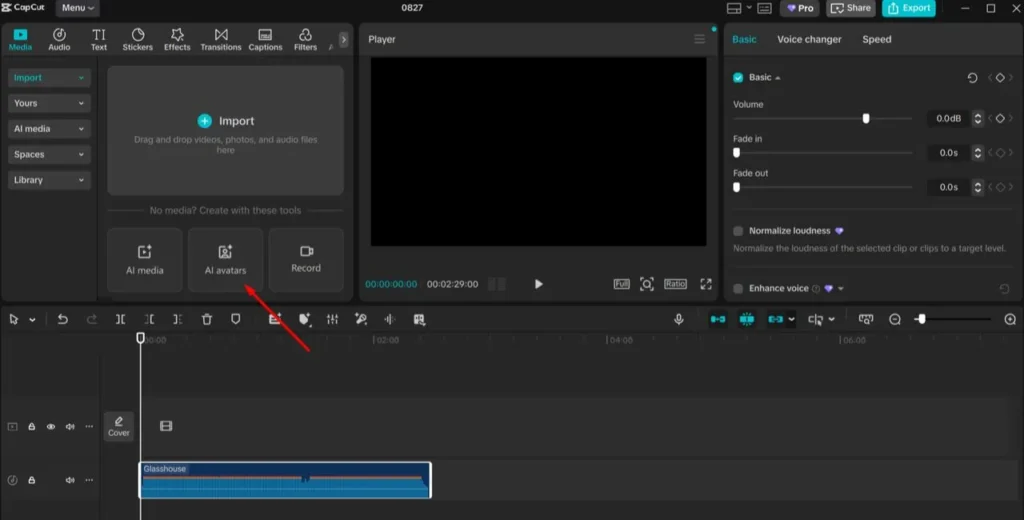Click the zoom-to-fit focus icon in Player
The image size is (1024, 520).
click(x=647, y=284)
